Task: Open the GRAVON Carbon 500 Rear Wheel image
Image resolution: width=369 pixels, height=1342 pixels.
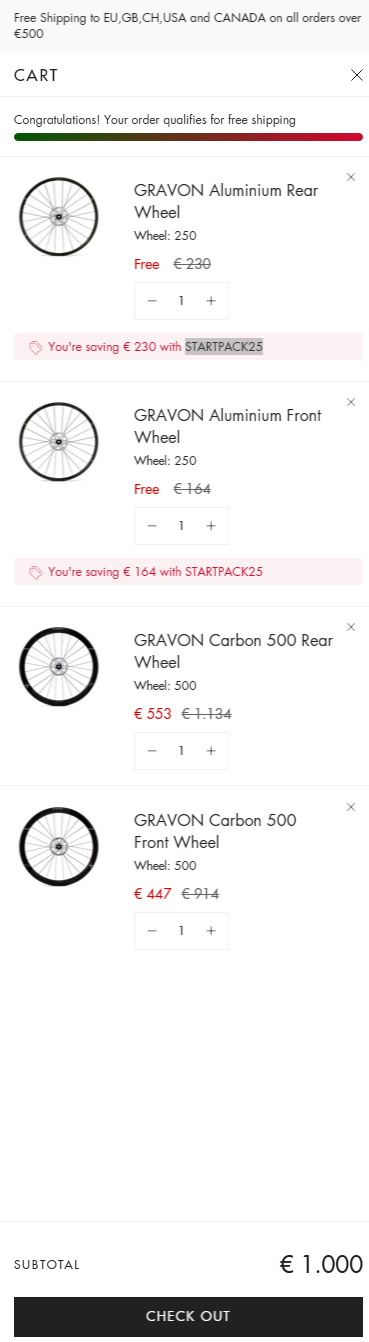Action: click(x=59, y=667)
